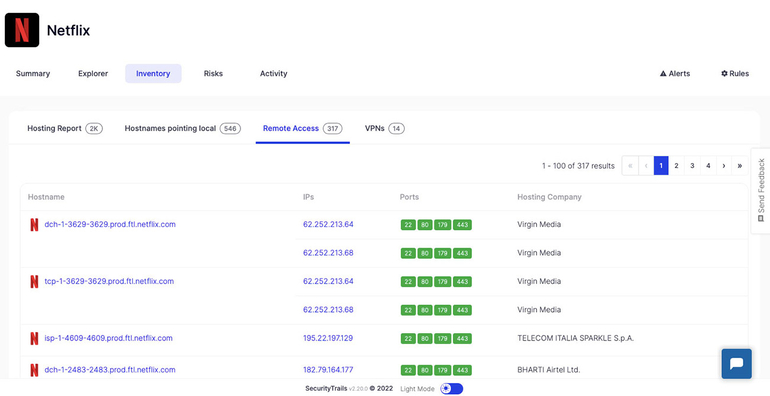Open the Alerts panel
770x396 pixels.
[x=675, y=74]
